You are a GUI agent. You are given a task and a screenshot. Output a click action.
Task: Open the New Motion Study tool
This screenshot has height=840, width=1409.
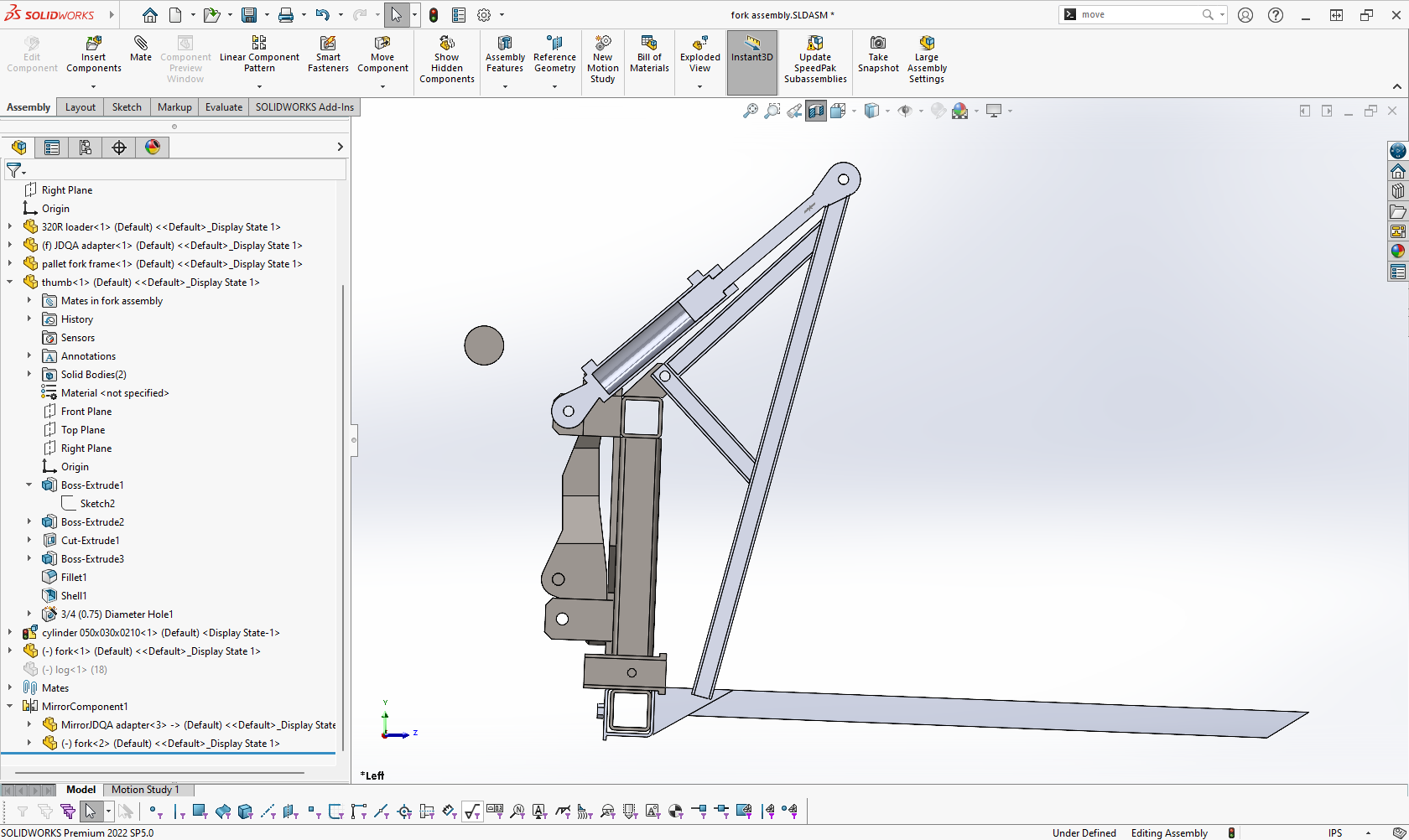pos(602,43)
